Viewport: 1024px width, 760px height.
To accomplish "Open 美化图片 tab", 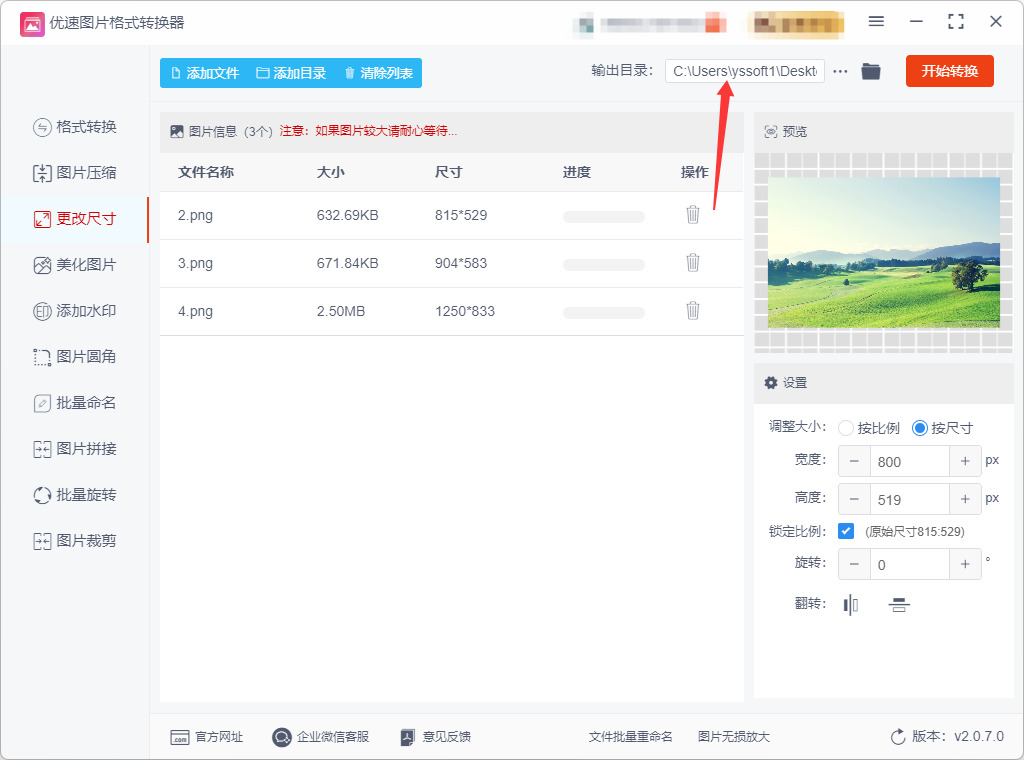I will pyautogui.click(x=74, y=265).
